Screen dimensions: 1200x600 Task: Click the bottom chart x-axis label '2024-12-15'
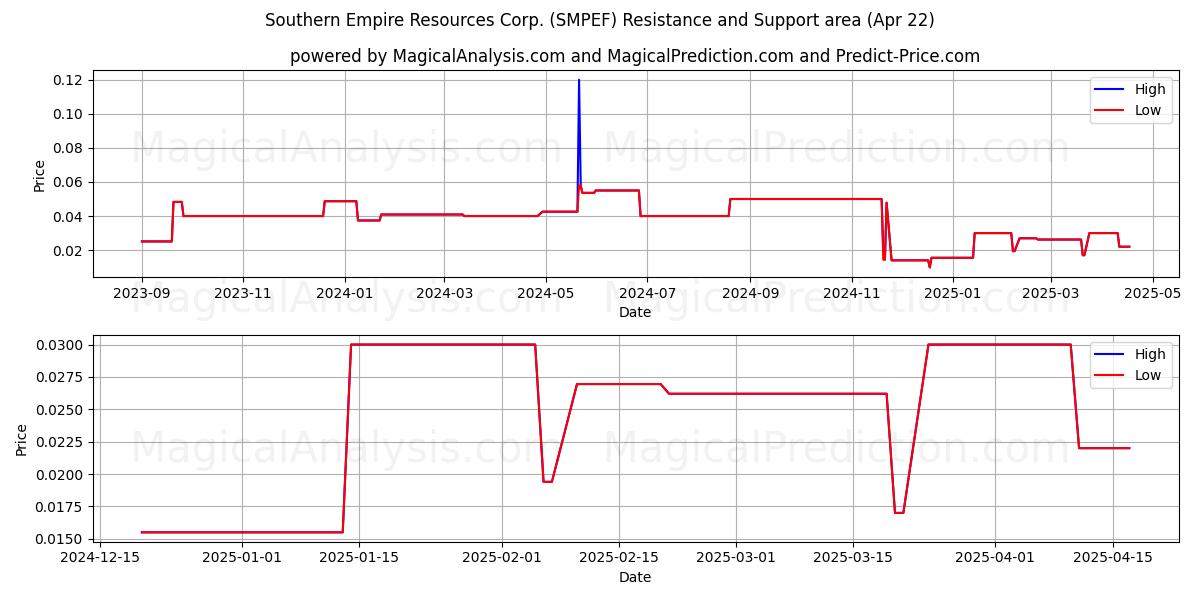click(98, 558)
